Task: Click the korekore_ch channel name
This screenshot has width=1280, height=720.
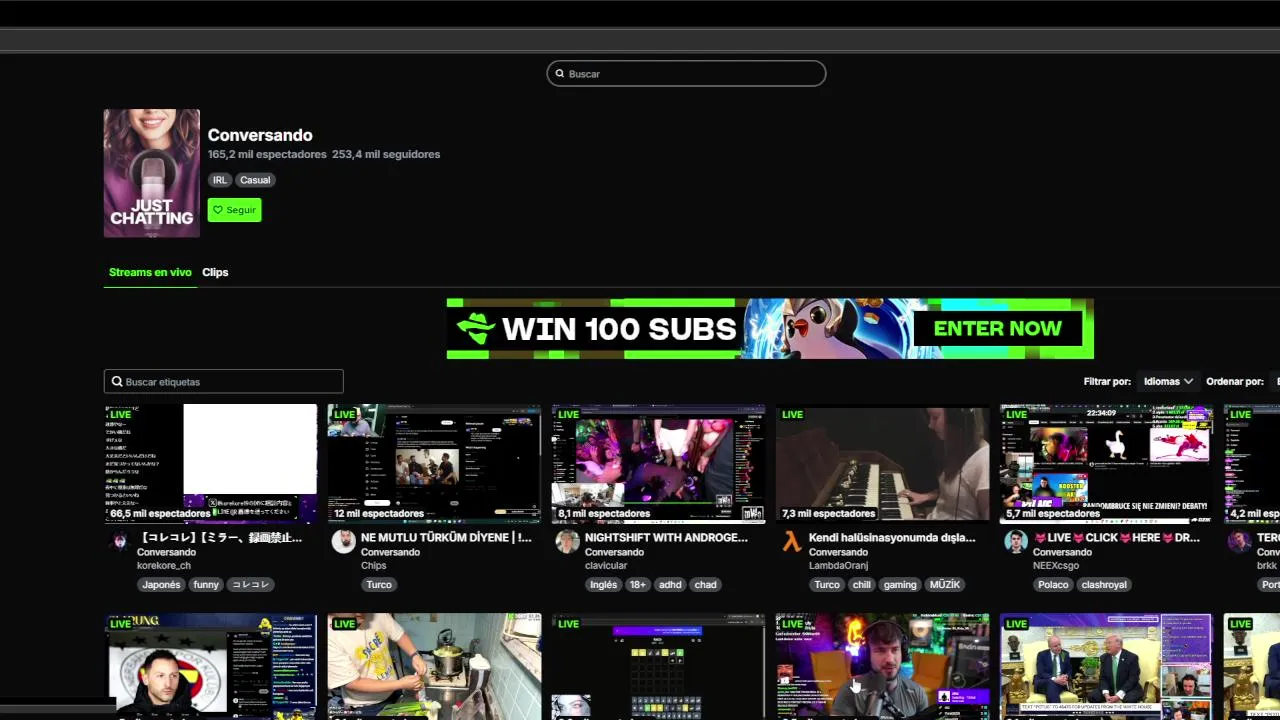Action: tap(163, 565)
